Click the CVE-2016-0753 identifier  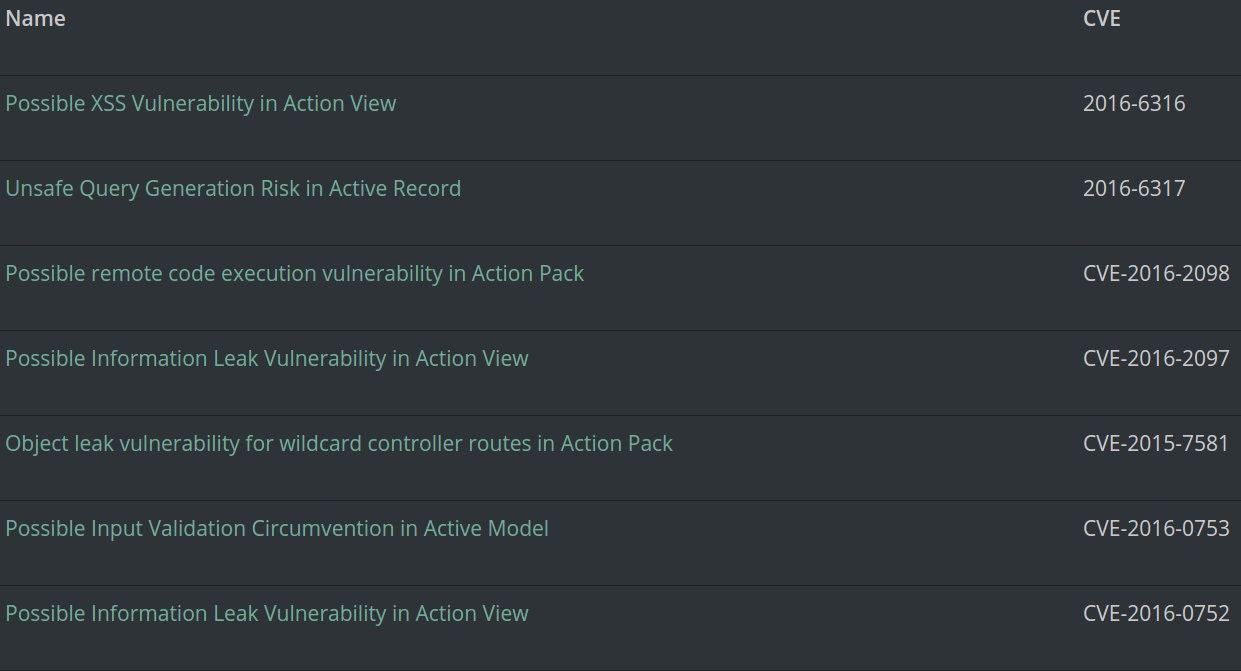click(1156, 528)
